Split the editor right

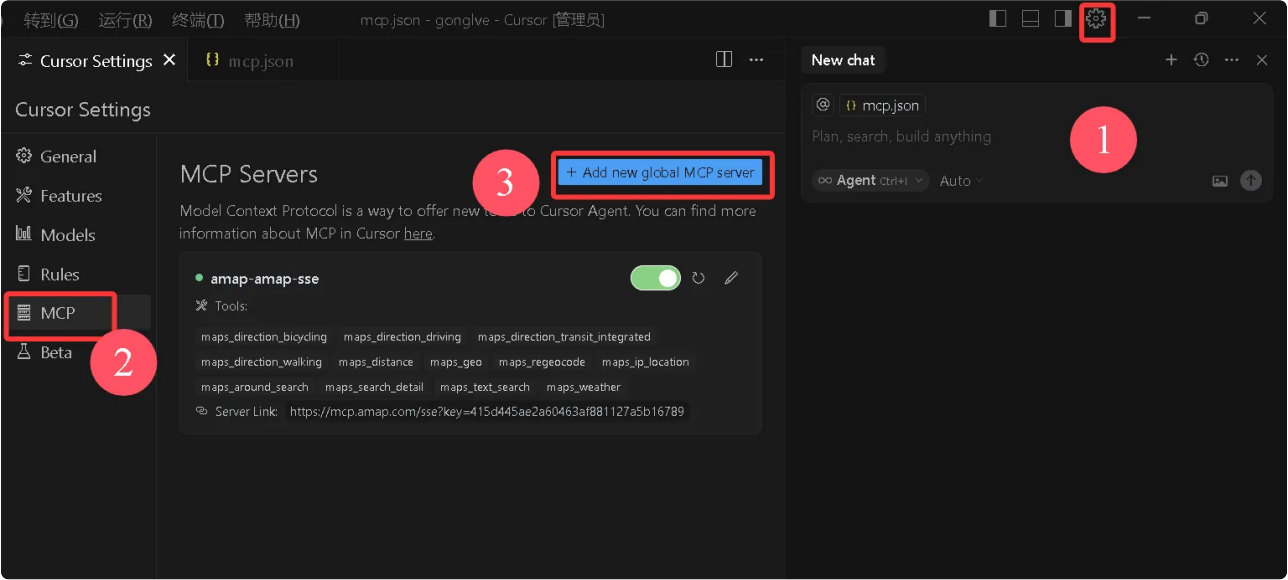(725, 60)
